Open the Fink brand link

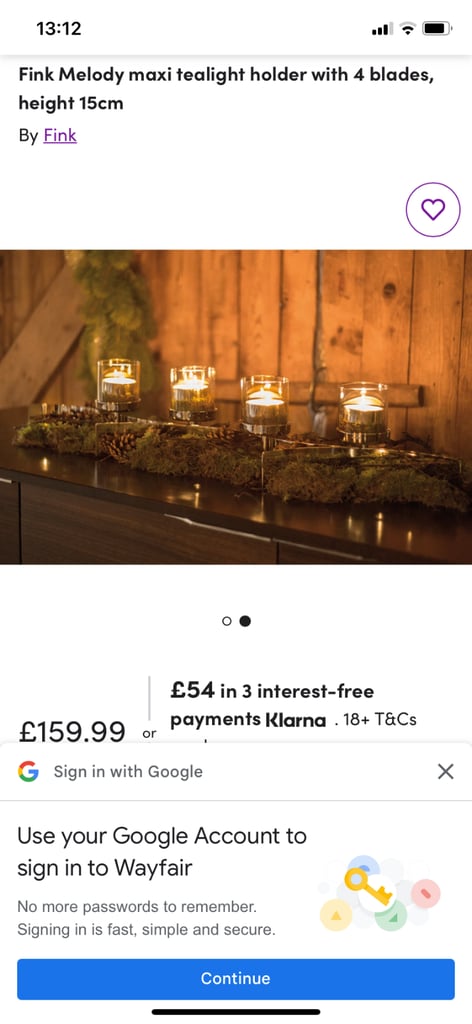[x=60, y=136]
